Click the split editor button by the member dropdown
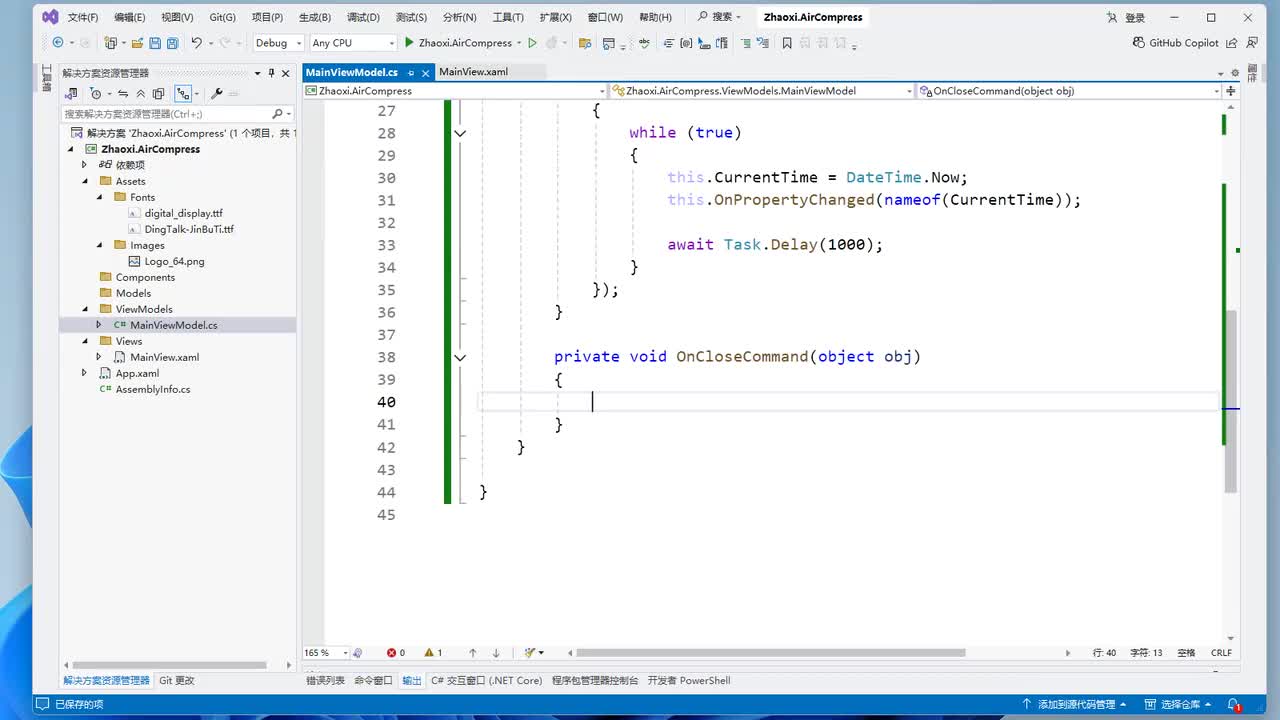 [x=1231, y=91]
